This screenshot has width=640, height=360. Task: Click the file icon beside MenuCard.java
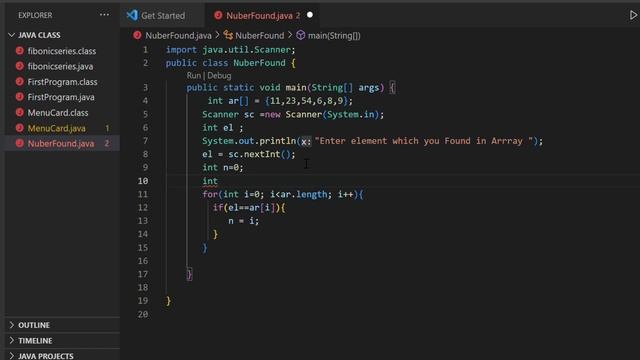(x=20, y=128)
